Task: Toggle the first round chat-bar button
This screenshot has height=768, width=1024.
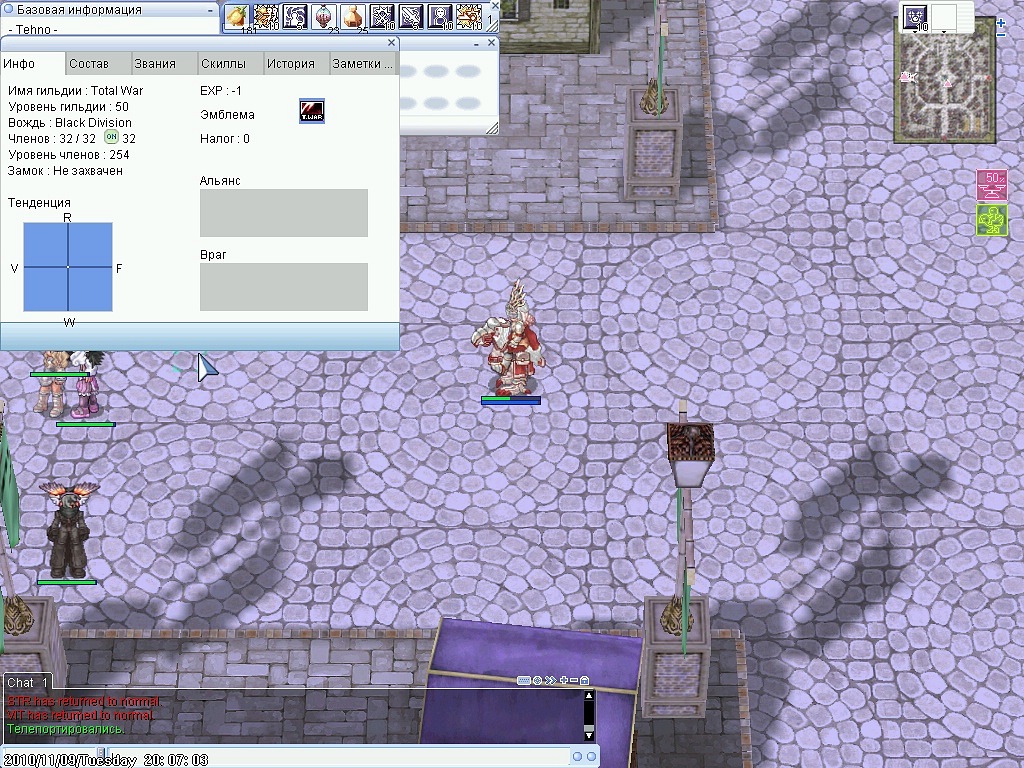Action: click(x=577, y=756)
